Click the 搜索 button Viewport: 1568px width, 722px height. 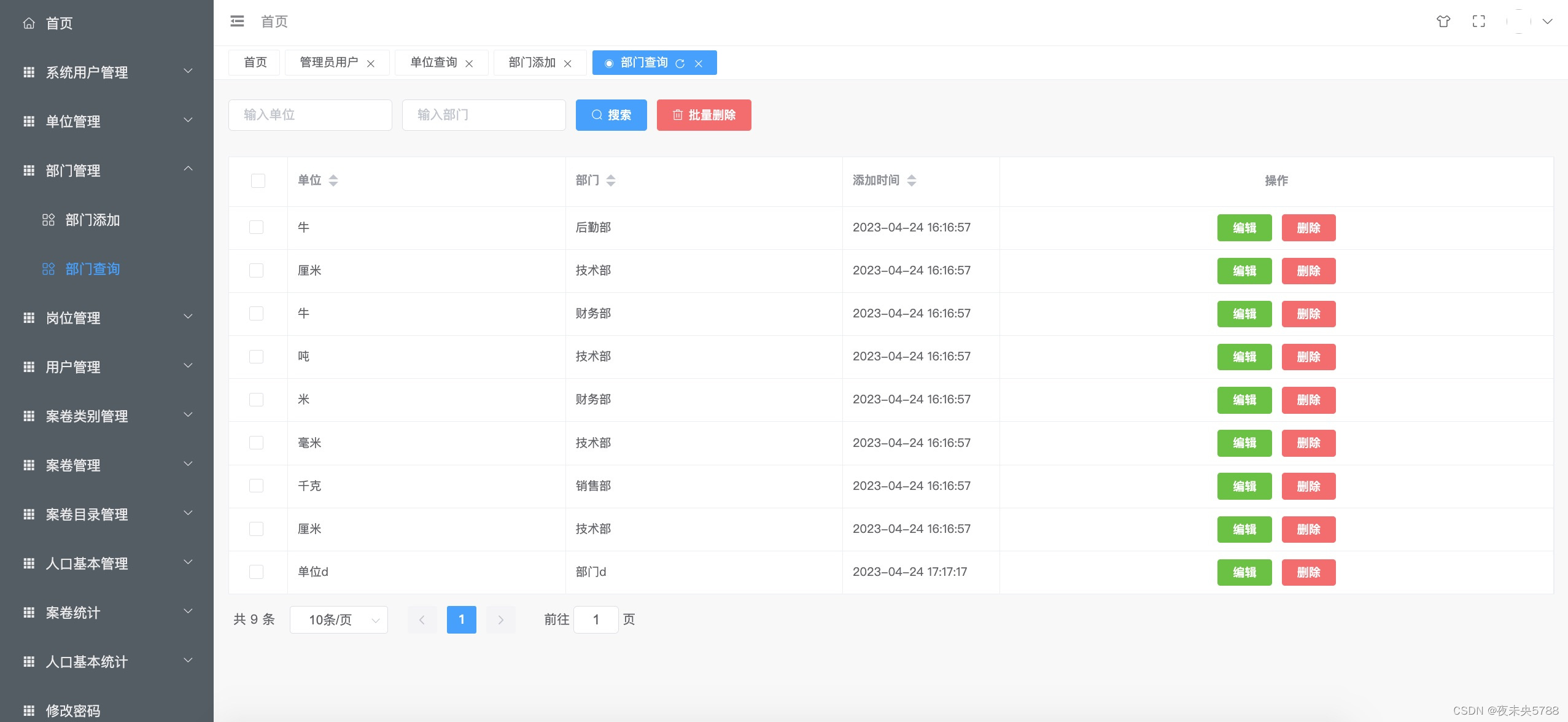pyautogui.click(x=611, y=115)
